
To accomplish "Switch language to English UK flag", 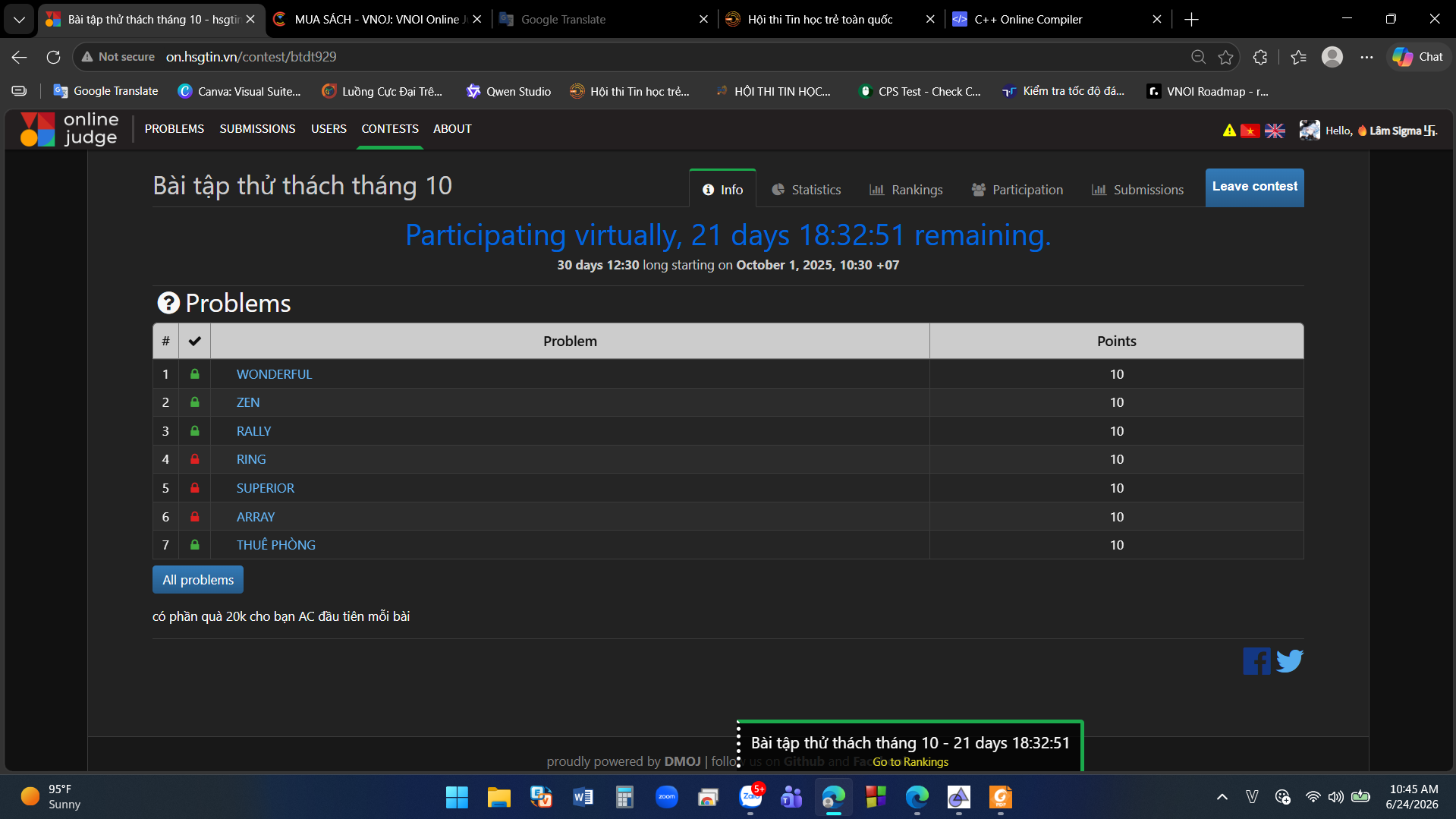I will pyautogui.click(x=1275, y=131).
